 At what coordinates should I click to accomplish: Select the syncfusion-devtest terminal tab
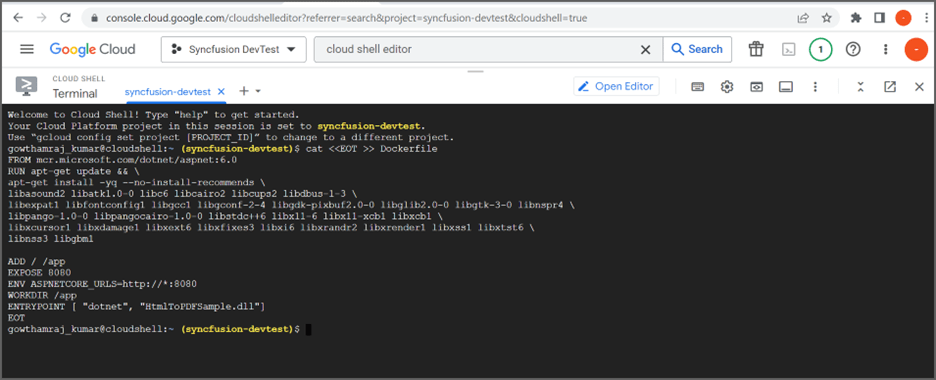click(x=168, y=92)
